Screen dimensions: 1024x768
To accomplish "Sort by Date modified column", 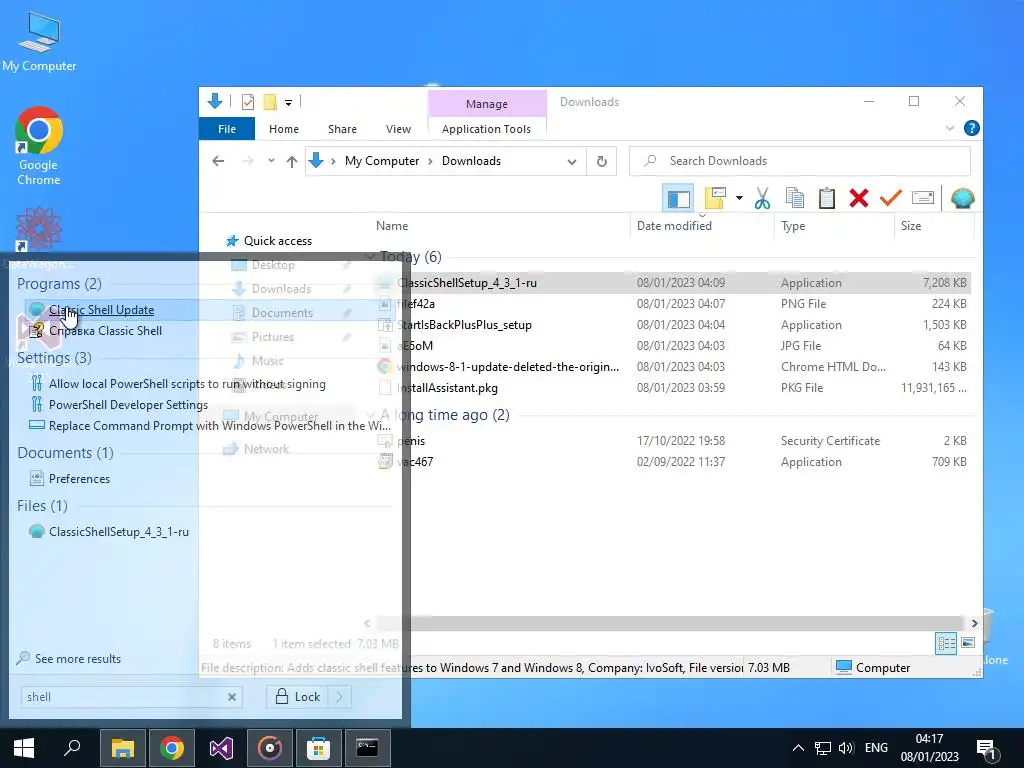I will (674, 226).
